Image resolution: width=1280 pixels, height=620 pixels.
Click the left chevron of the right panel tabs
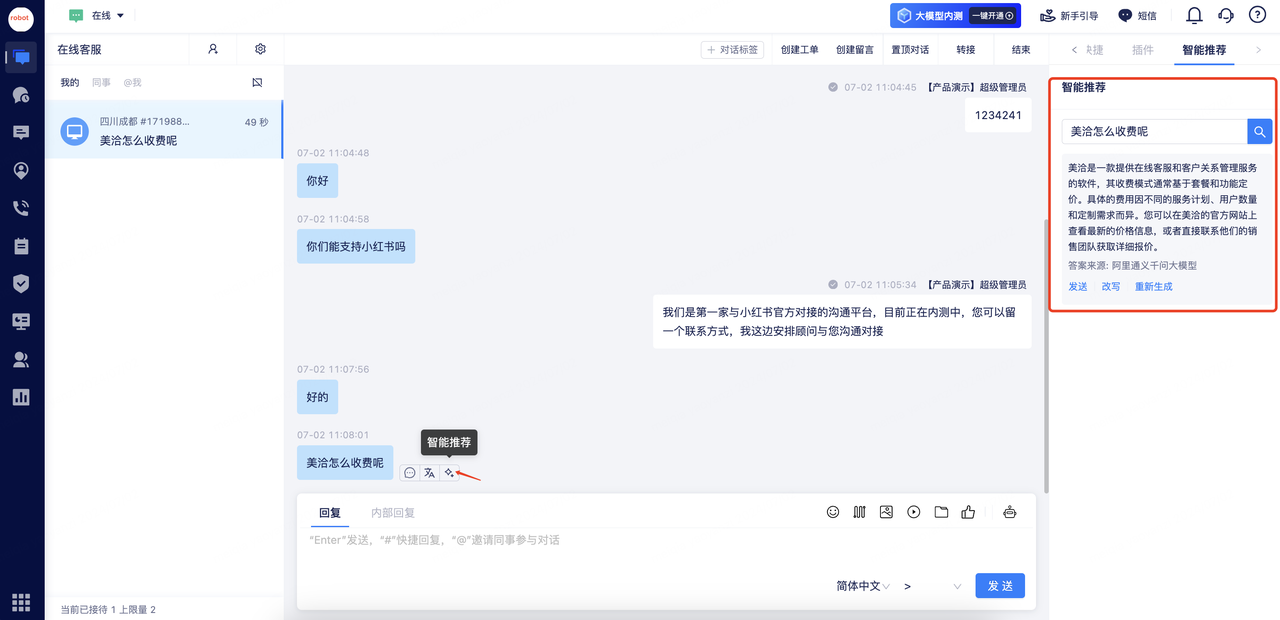[x=1074, y=50]
